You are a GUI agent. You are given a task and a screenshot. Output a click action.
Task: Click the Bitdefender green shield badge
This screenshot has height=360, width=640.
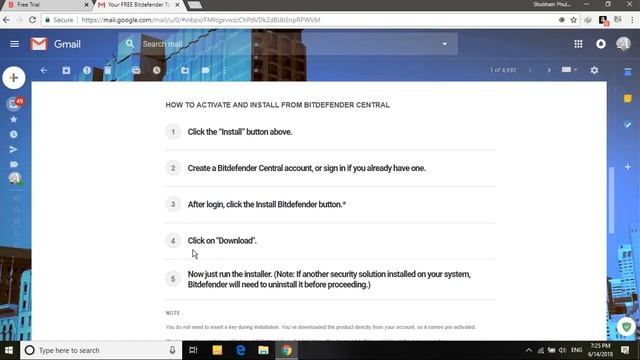point(626,327)
